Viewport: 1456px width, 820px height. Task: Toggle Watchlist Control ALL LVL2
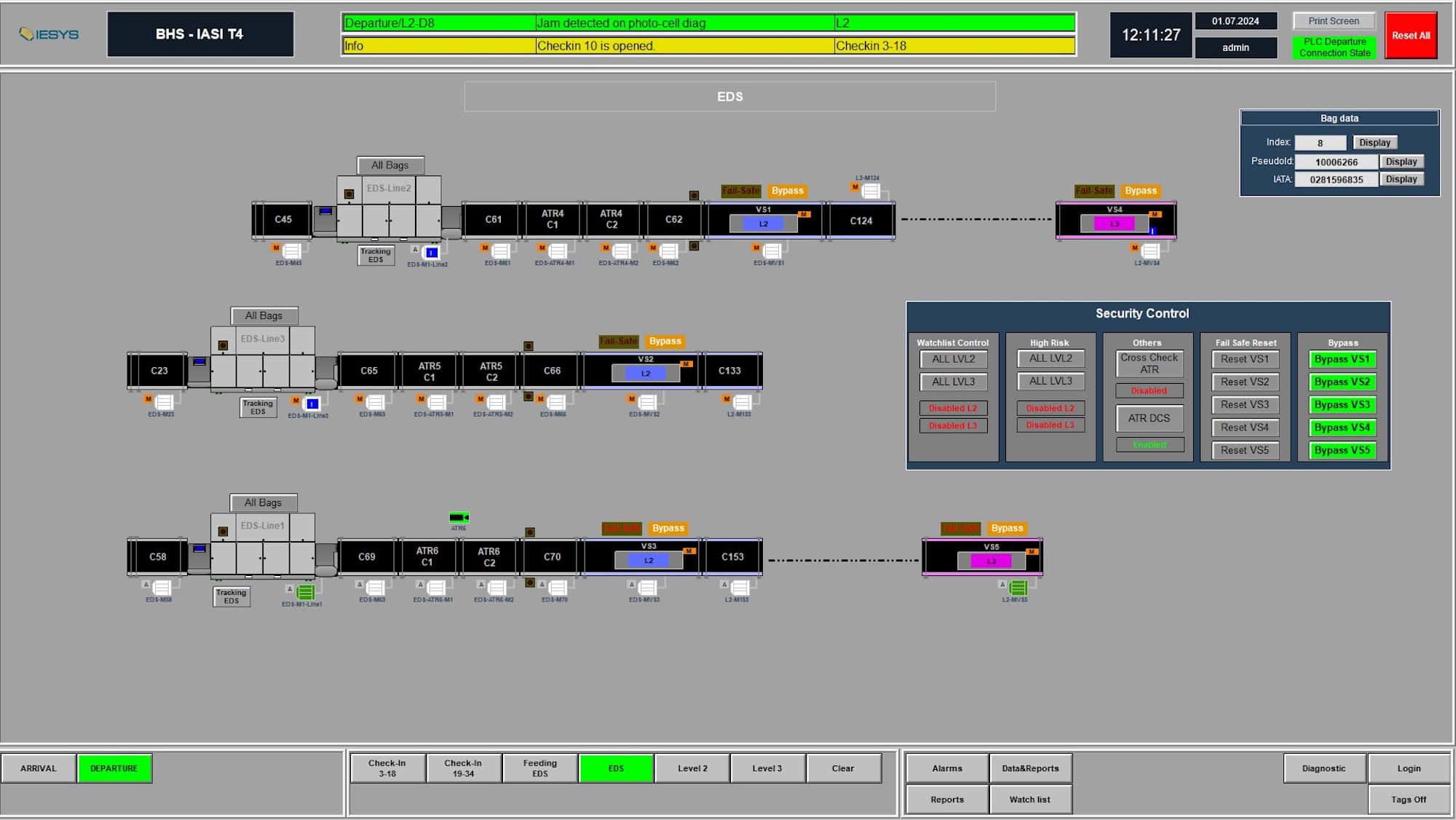click(x=953, y=359)
